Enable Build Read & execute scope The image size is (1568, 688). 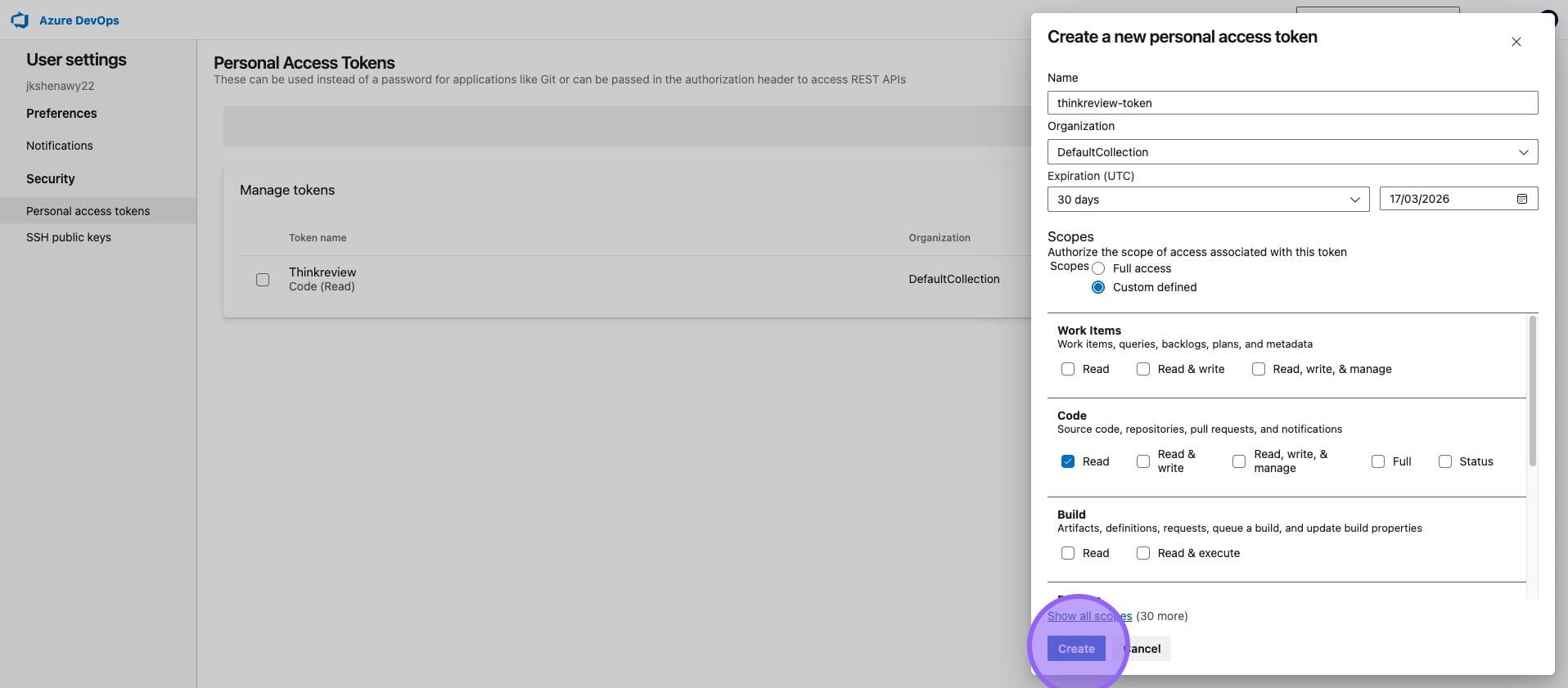pyautogui.click(x=1143, y=553)
